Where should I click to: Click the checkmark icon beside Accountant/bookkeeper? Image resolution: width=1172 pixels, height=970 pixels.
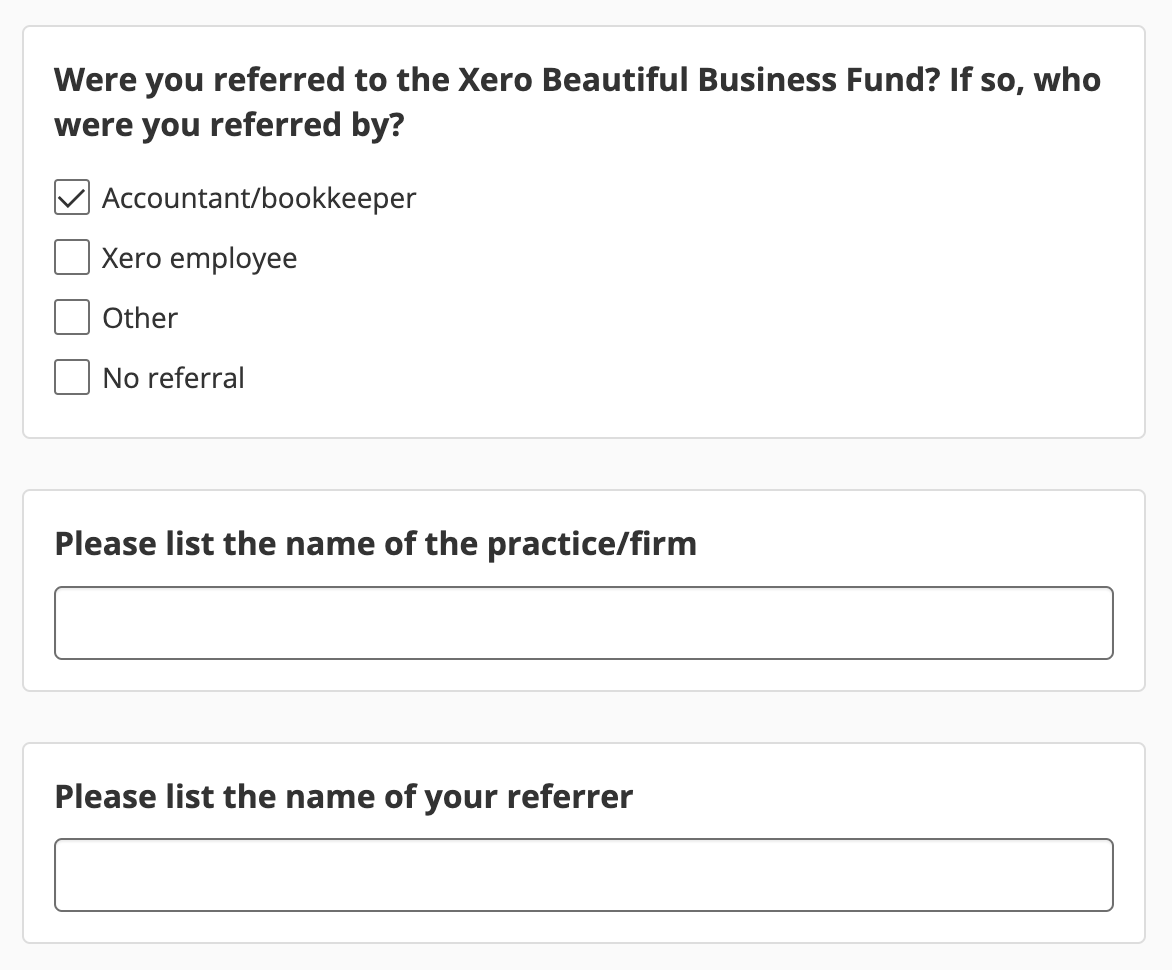click(x=72, y=198)
